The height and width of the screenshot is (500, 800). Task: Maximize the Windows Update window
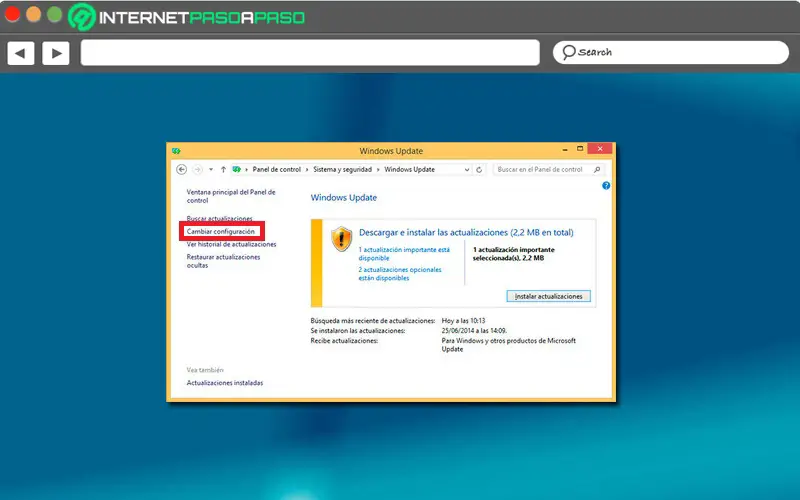[580, 148]
